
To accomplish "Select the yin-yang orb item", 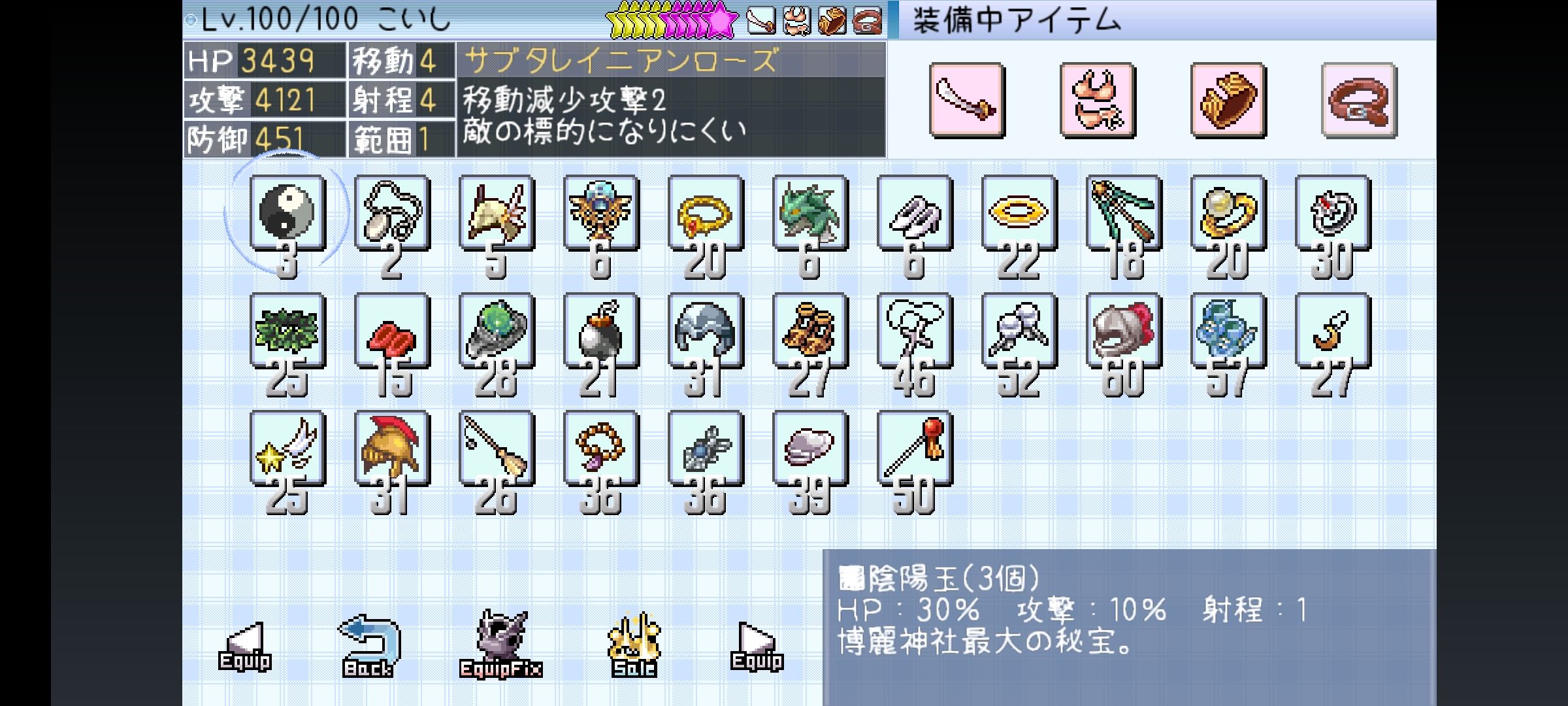I will click(x=287, y=212).
